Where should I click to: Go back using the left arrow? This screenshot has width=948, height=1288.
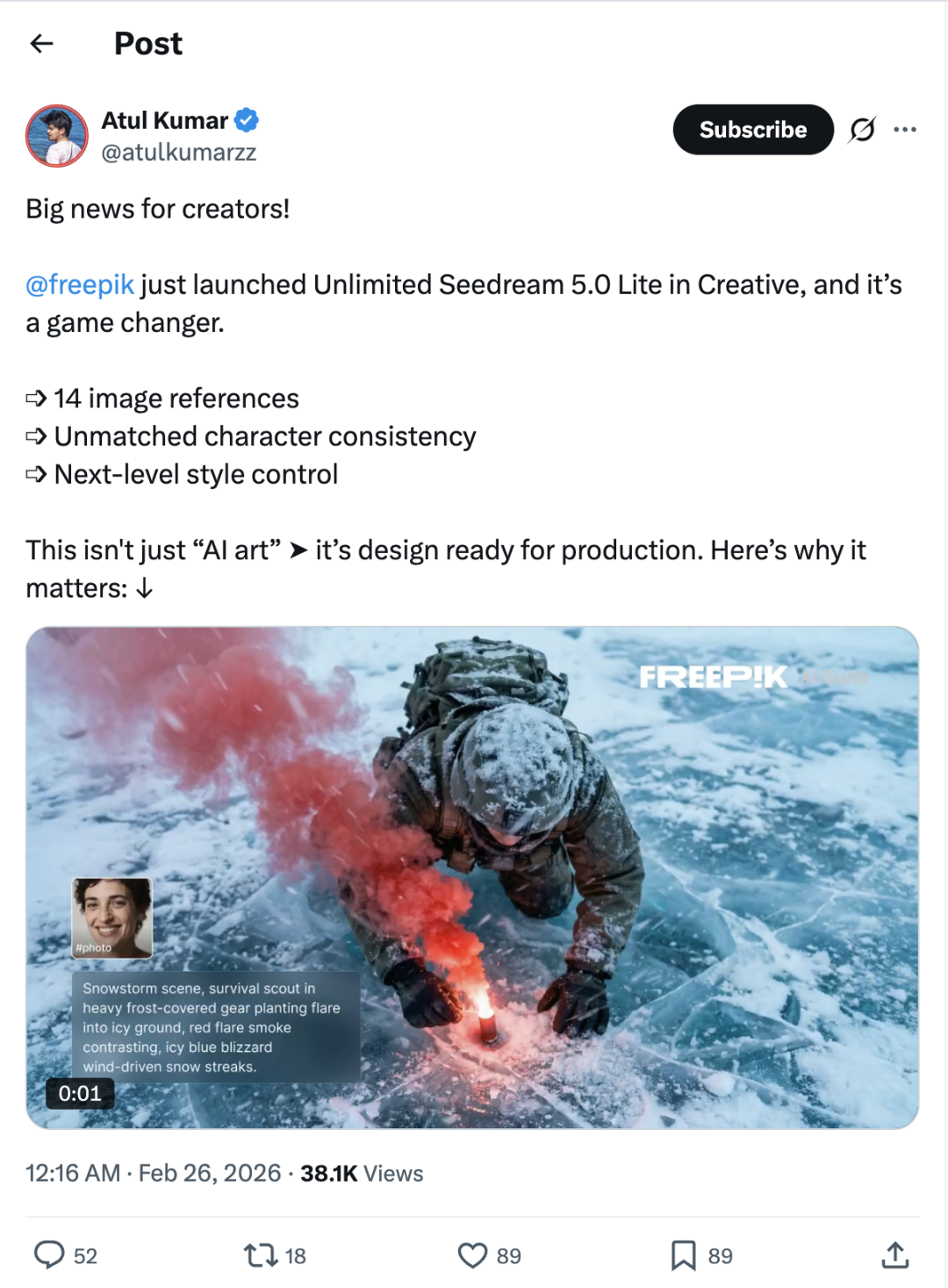tap(41, 43)
